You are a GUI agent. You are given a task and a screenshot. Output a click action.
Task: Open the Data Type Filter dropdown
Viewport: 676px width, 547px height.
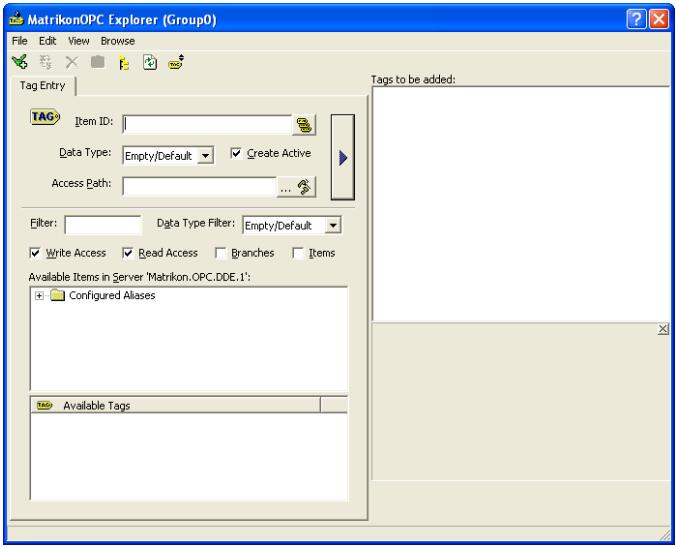pos(333,225)
